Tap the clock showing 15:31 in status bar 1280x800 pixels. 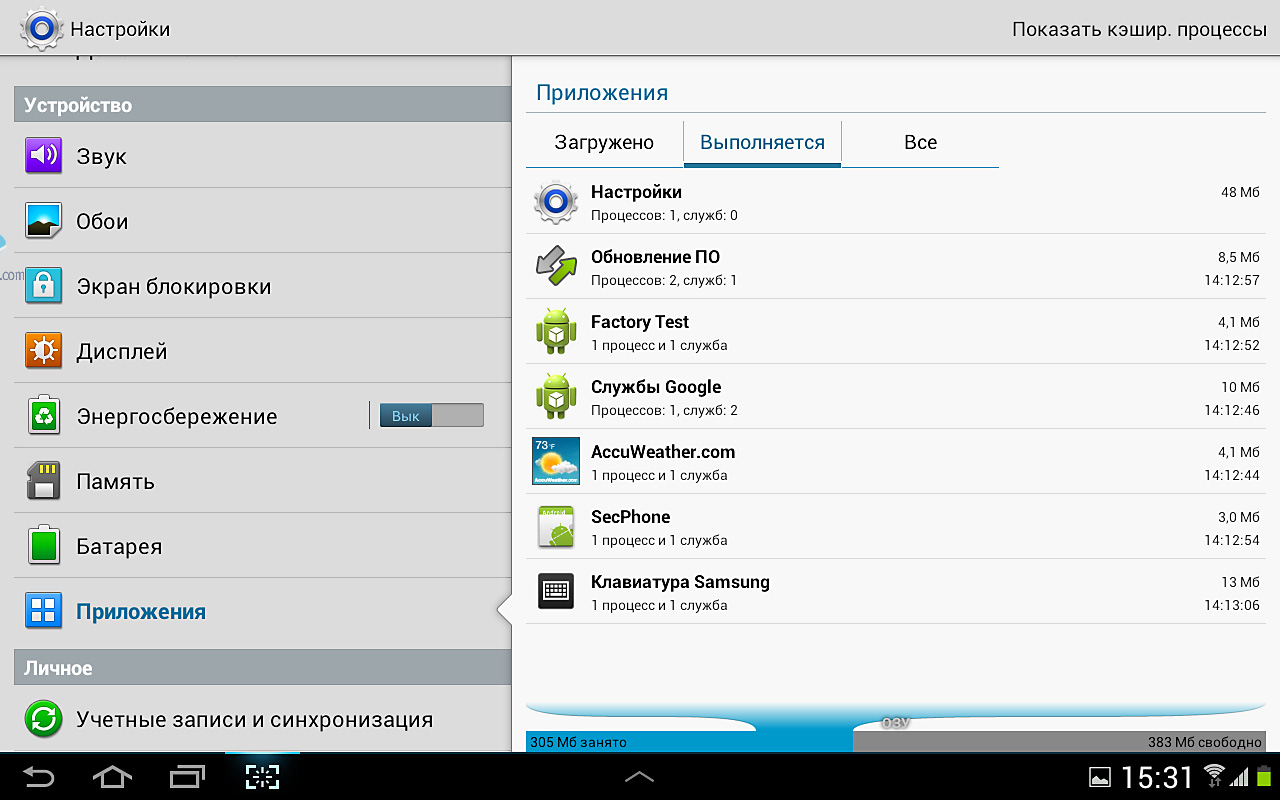coord(1157,776)
